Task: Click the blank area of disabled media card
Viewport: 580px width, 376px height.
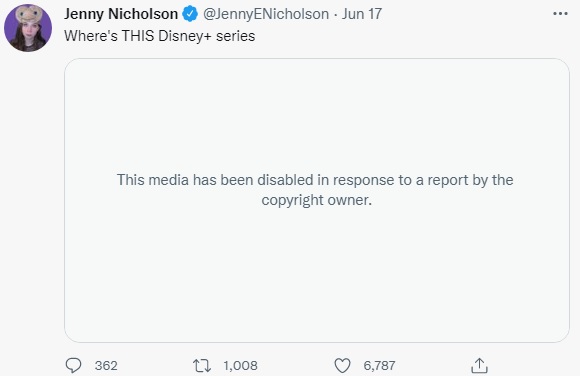Action: tap(317, 111)
